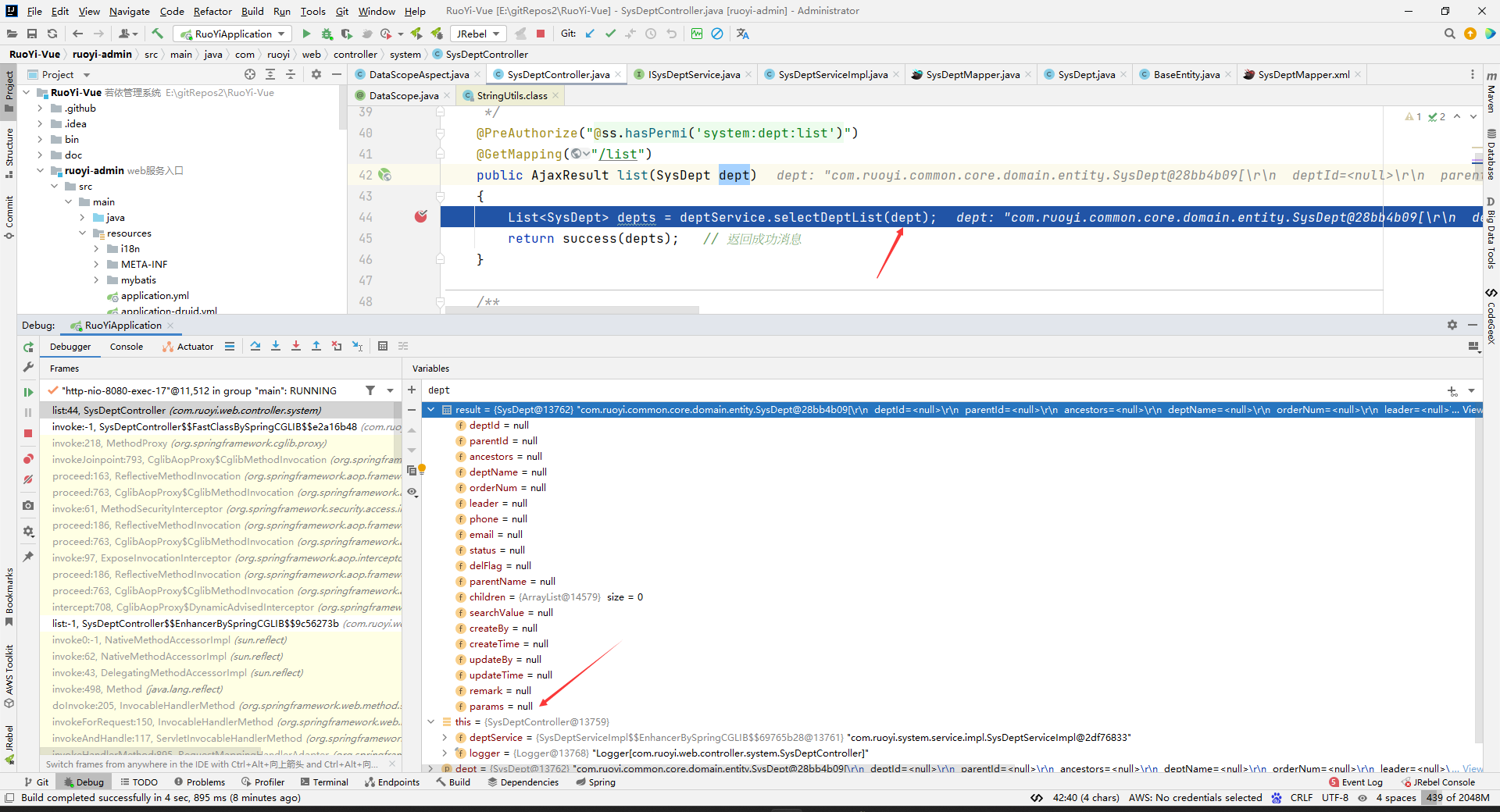This screenshot has height=812, width=1500.
Task: Open the Endpoints tool window
Action: [391, 782]
